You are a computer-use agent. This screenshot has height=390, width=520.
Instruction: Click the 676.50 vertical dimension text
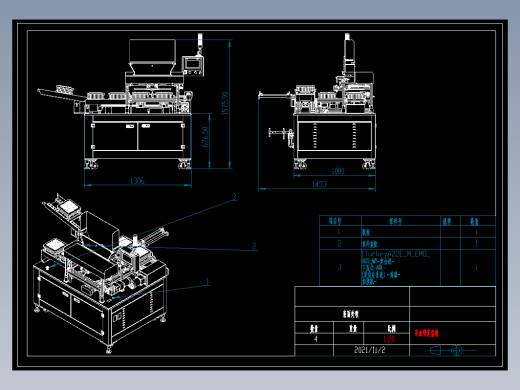click(x=205, y=137)
